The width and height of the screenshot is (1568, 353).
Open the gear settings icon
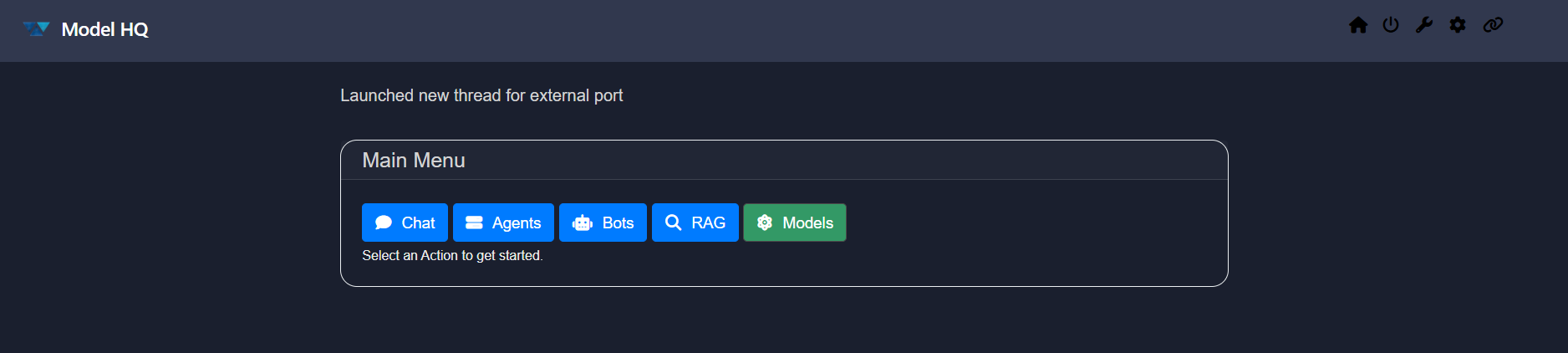(x=1458, y=25)
